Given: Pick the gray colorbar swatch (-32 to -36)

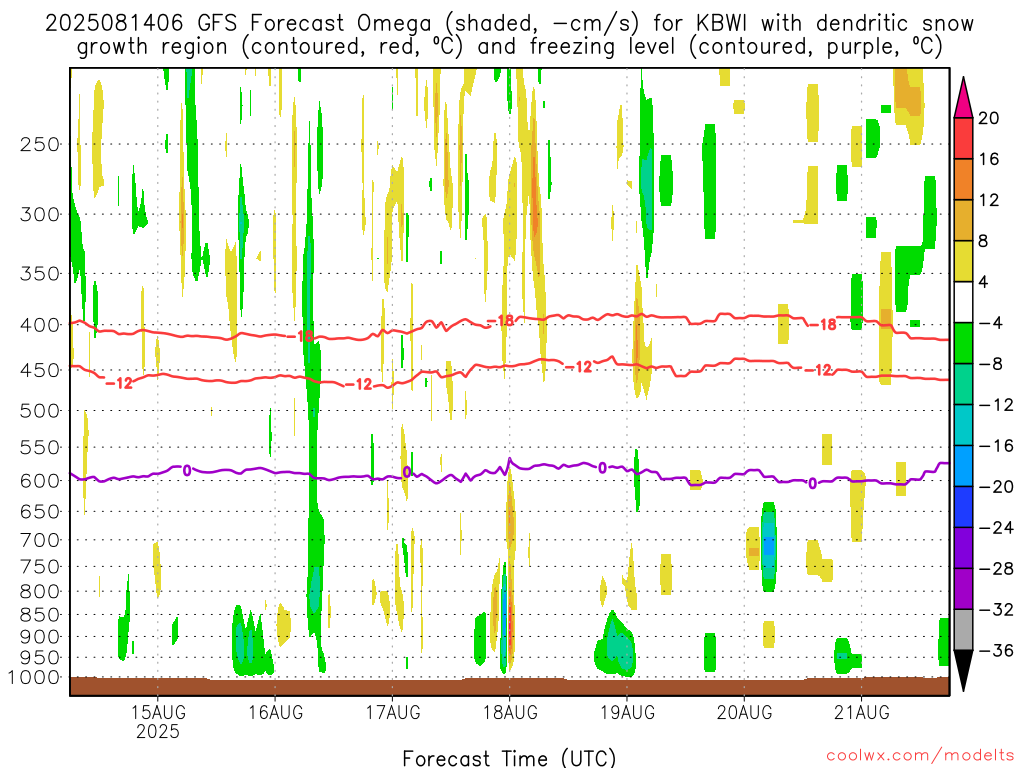Looking at the screenshot, I should tap(963, 630).
